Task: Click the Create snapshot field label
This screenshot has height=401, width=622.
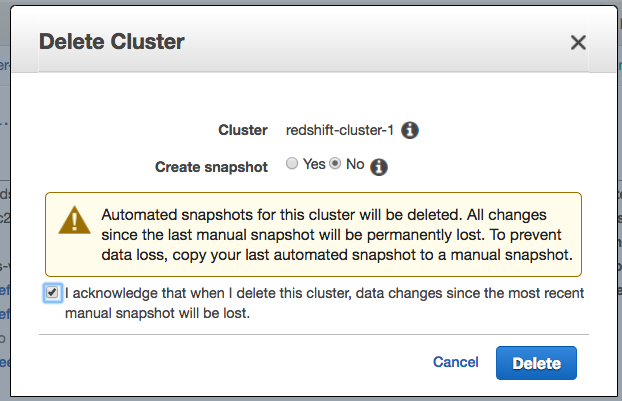Action: click(211, 167)
